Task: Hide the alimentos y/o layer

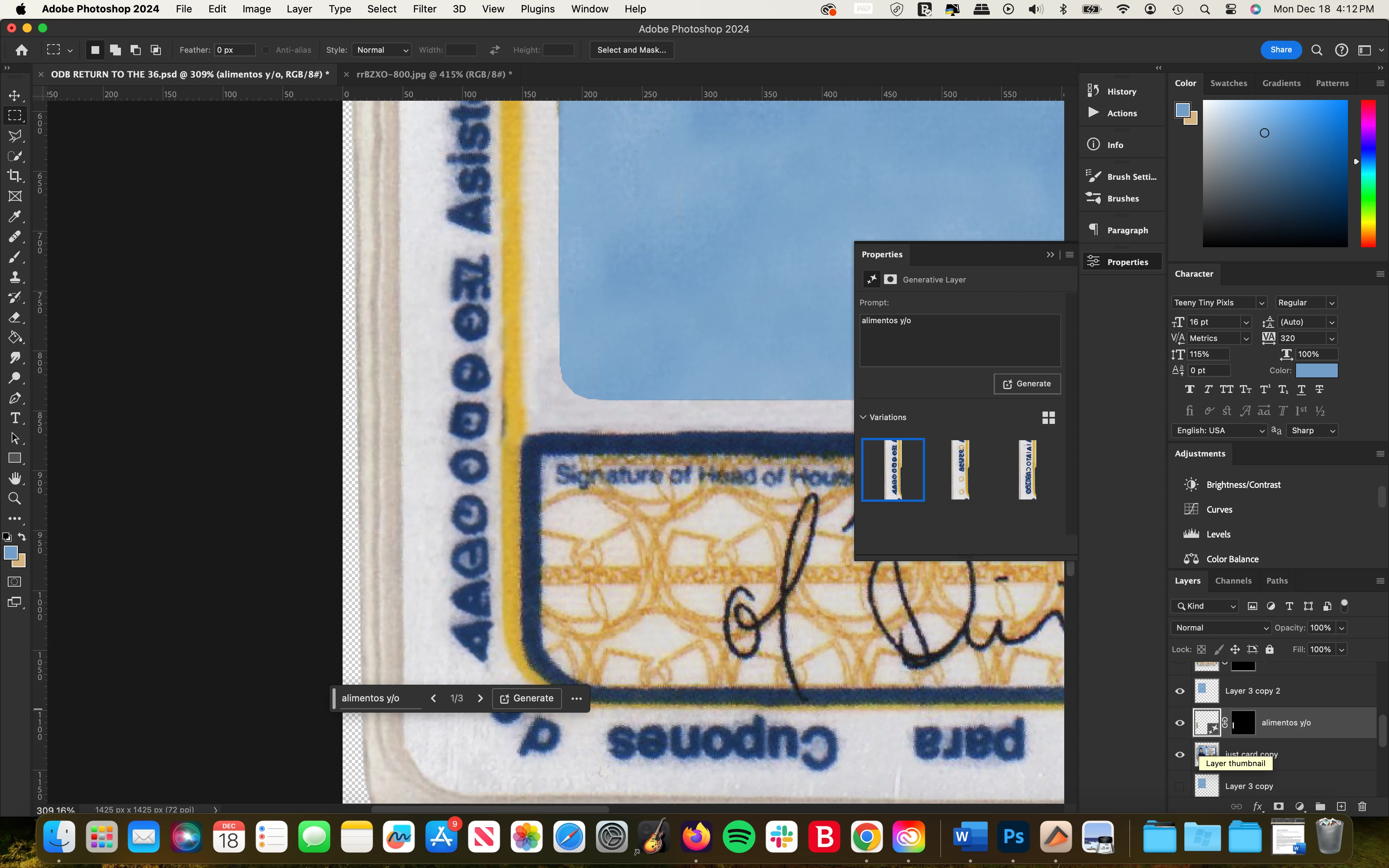Action: [1179, 723]
